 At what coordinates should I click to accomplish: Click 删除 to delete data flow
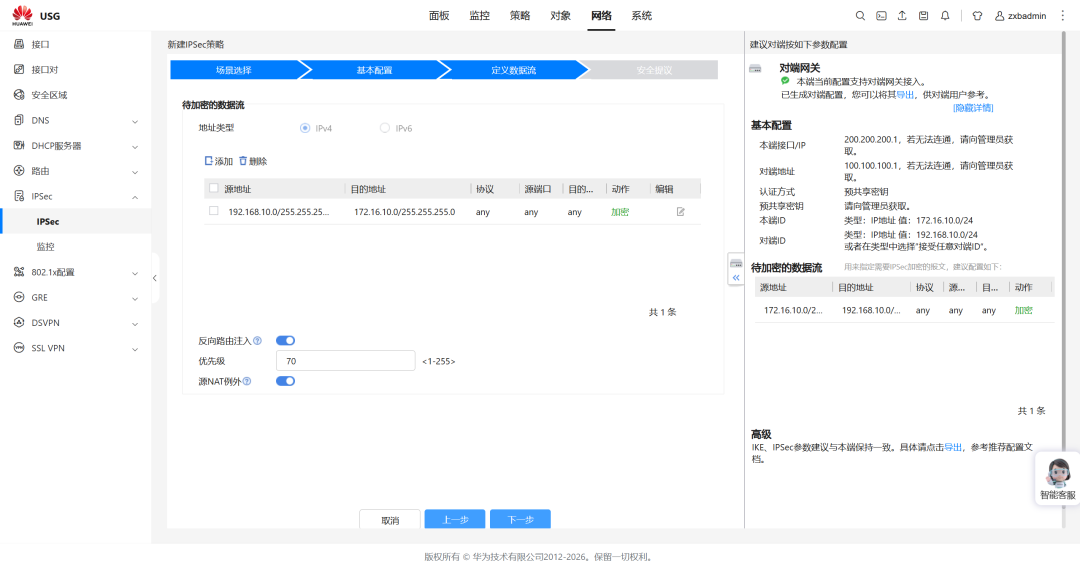[253, 161]
